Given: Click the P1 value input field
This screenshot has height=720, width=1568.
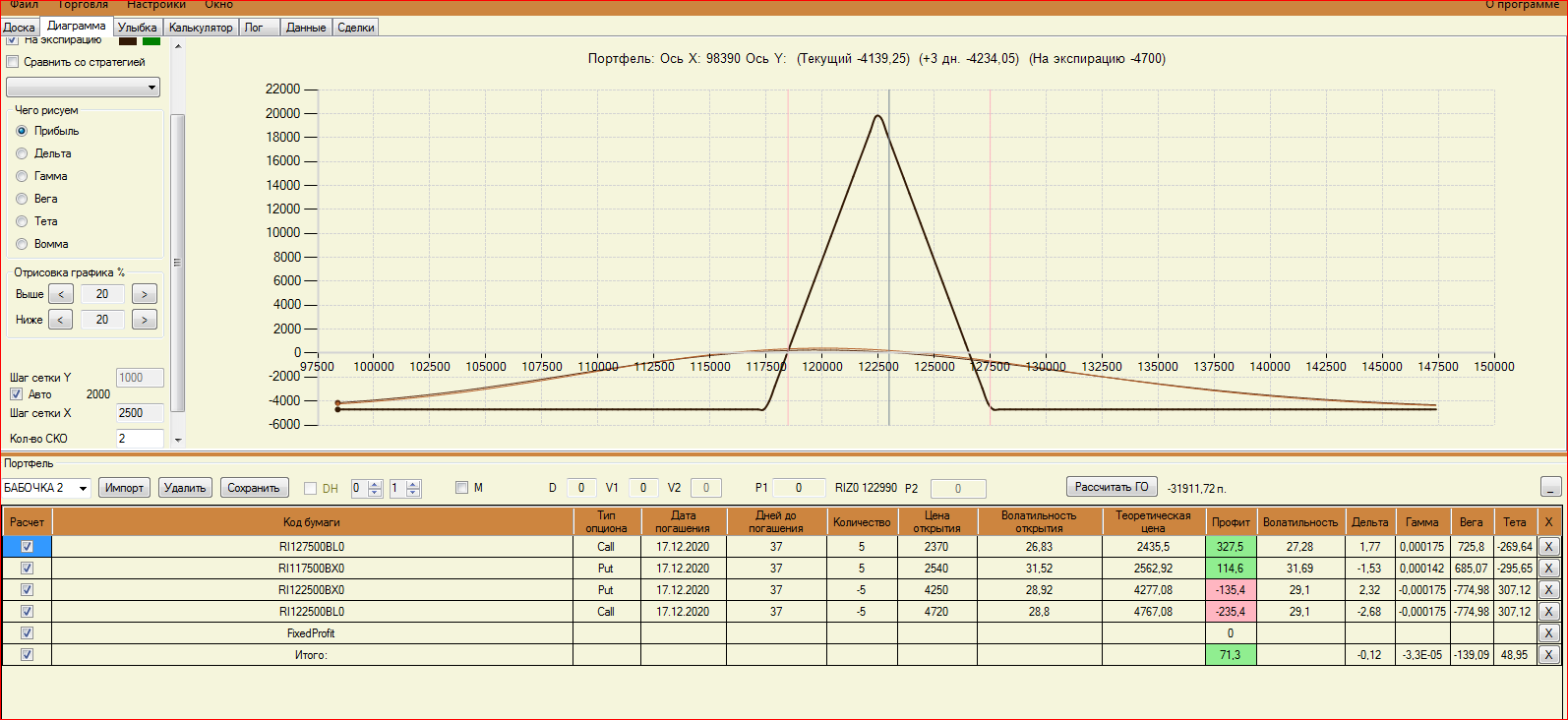Looking at the screenshot, I should click(799, 488).
